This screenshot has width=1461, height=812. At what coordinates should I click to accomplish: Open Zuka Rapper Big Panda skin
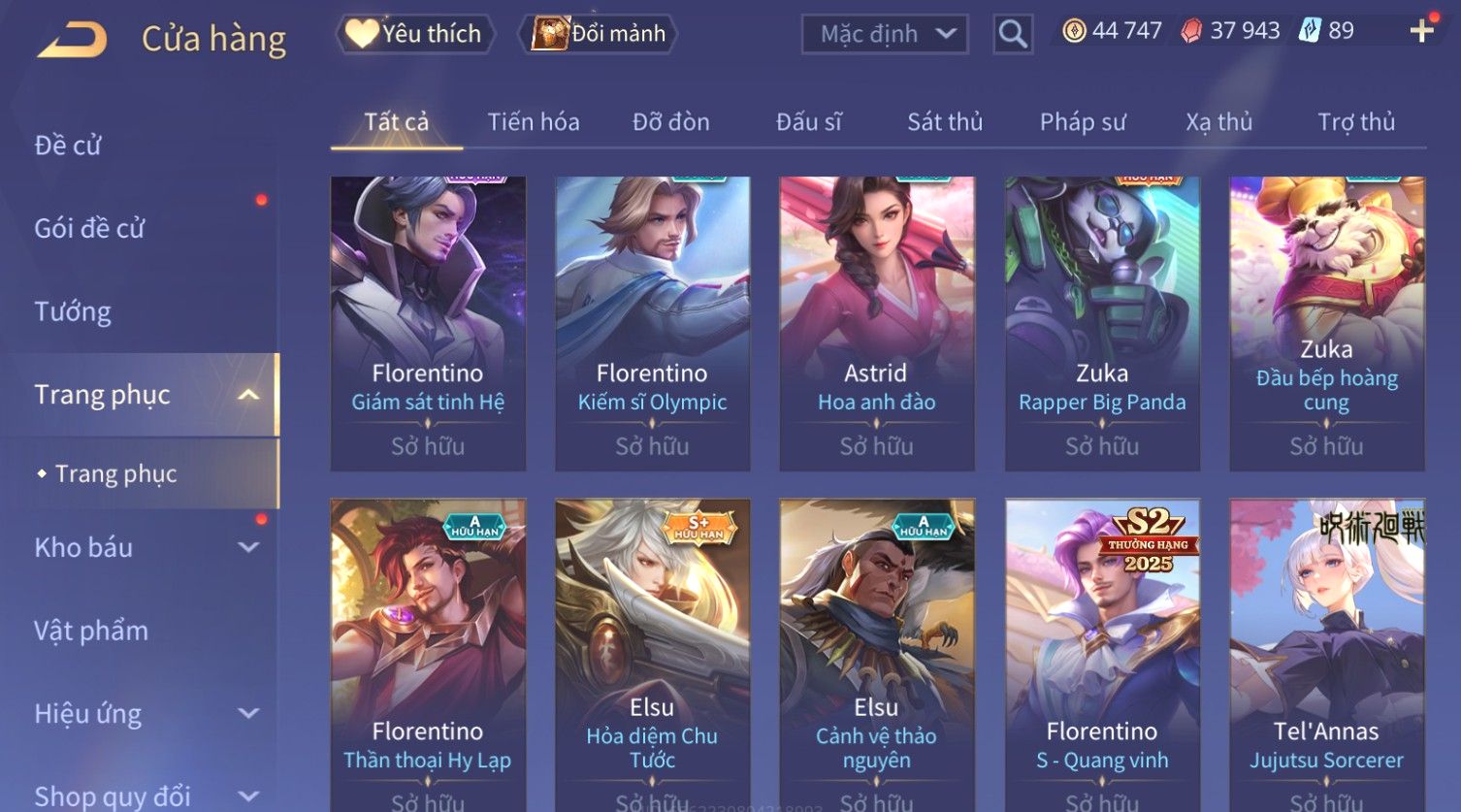coord(1102,324)
